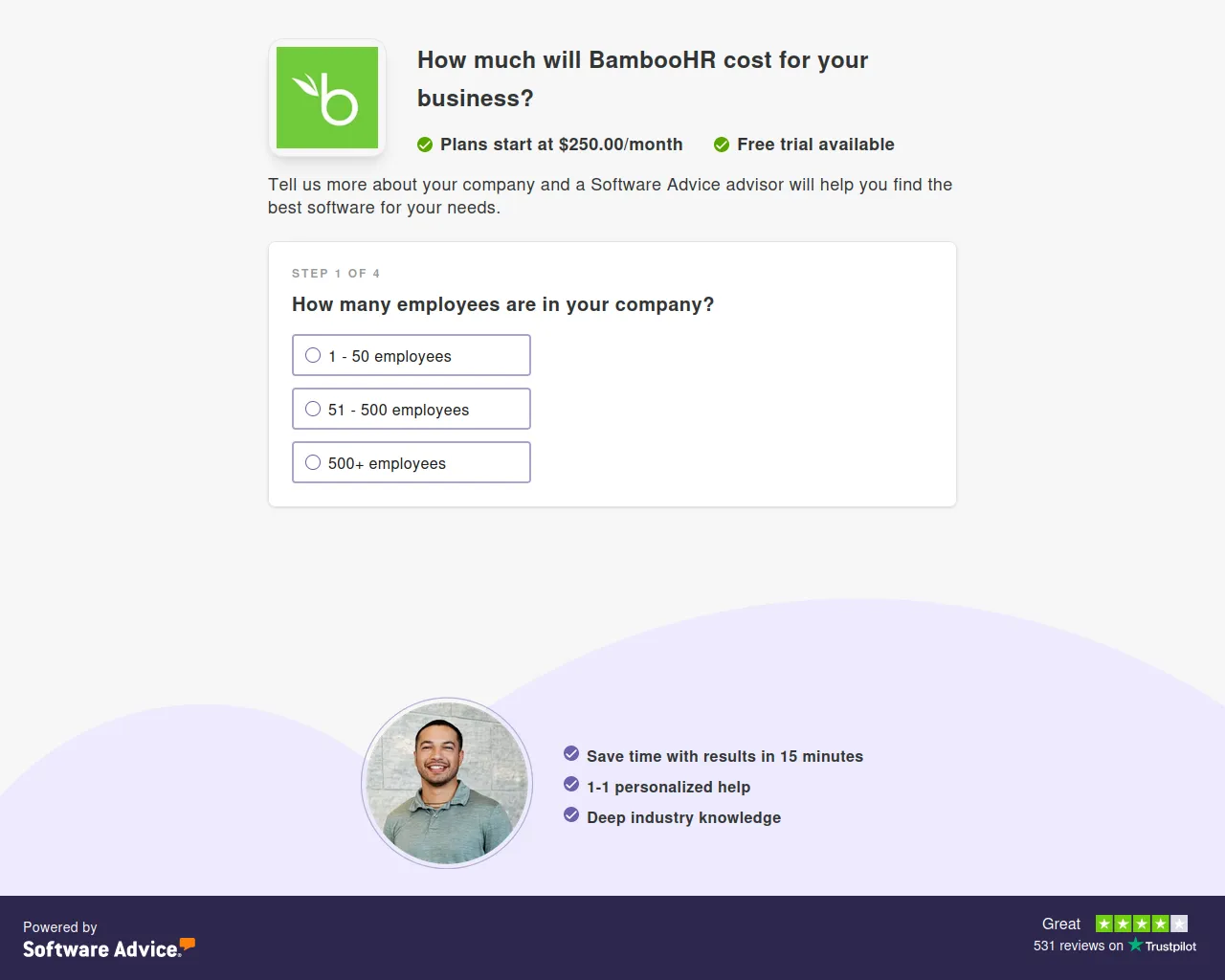Click the checkmark beside Deep industry knowledge
Viewport: 1225px width, 980px height.
[x=571, y=814]
